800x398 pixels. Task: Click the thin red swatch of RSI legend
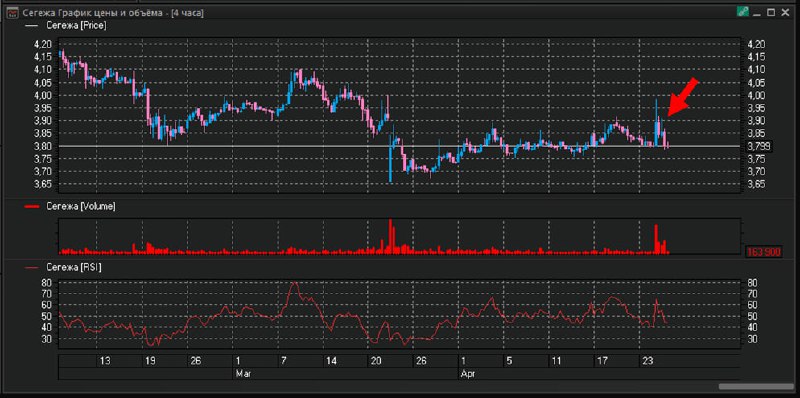point(31,267)
